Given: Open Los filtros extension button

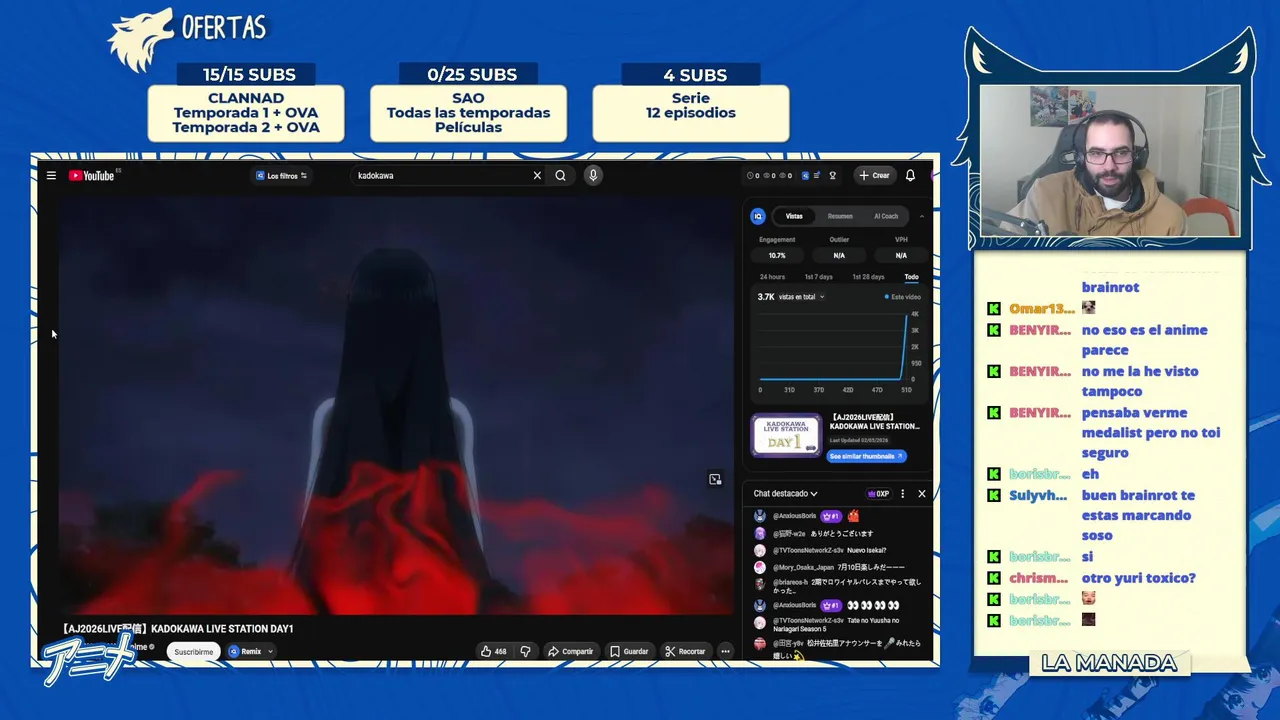Looking at the screenshot, I should pyautogui.click(x=282, y=175).
